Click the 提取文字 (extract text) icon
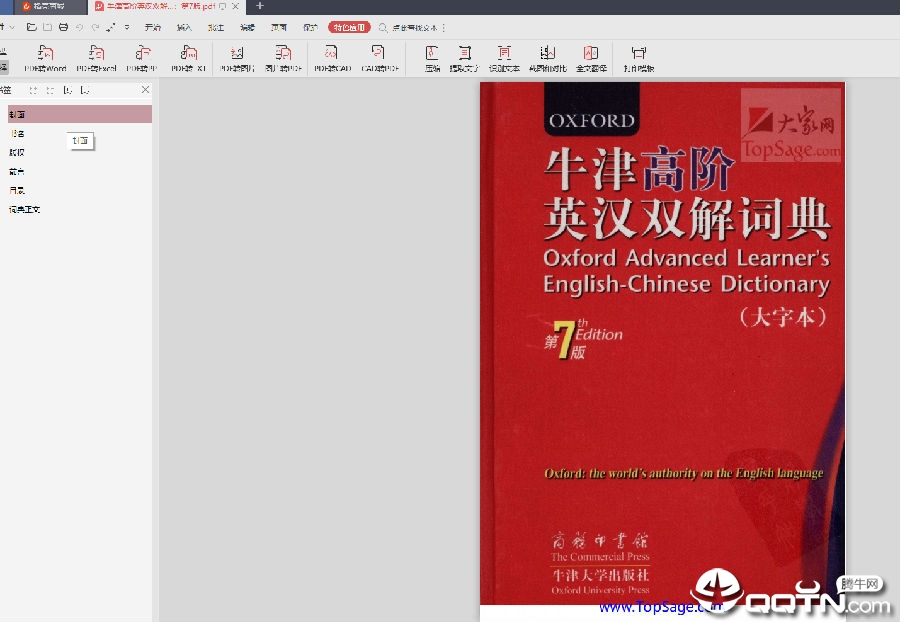Screen dimensions: 900x622 coord(465,53)
